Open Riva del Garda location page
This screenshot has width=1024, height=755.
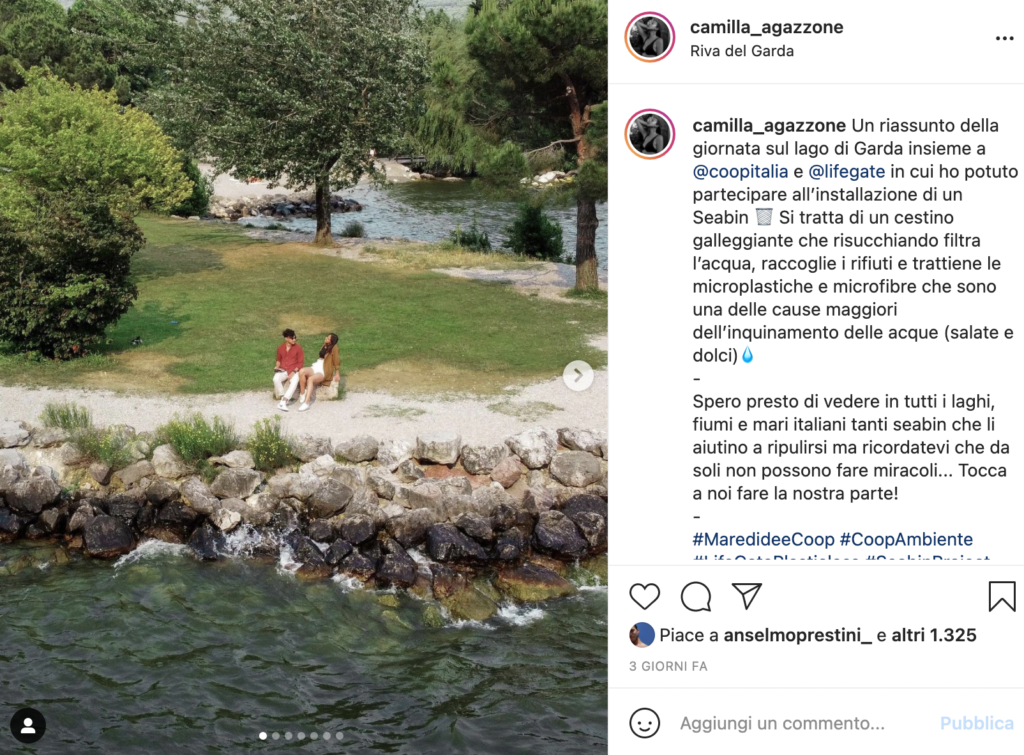pyautogui.click(x=742, y=51)
